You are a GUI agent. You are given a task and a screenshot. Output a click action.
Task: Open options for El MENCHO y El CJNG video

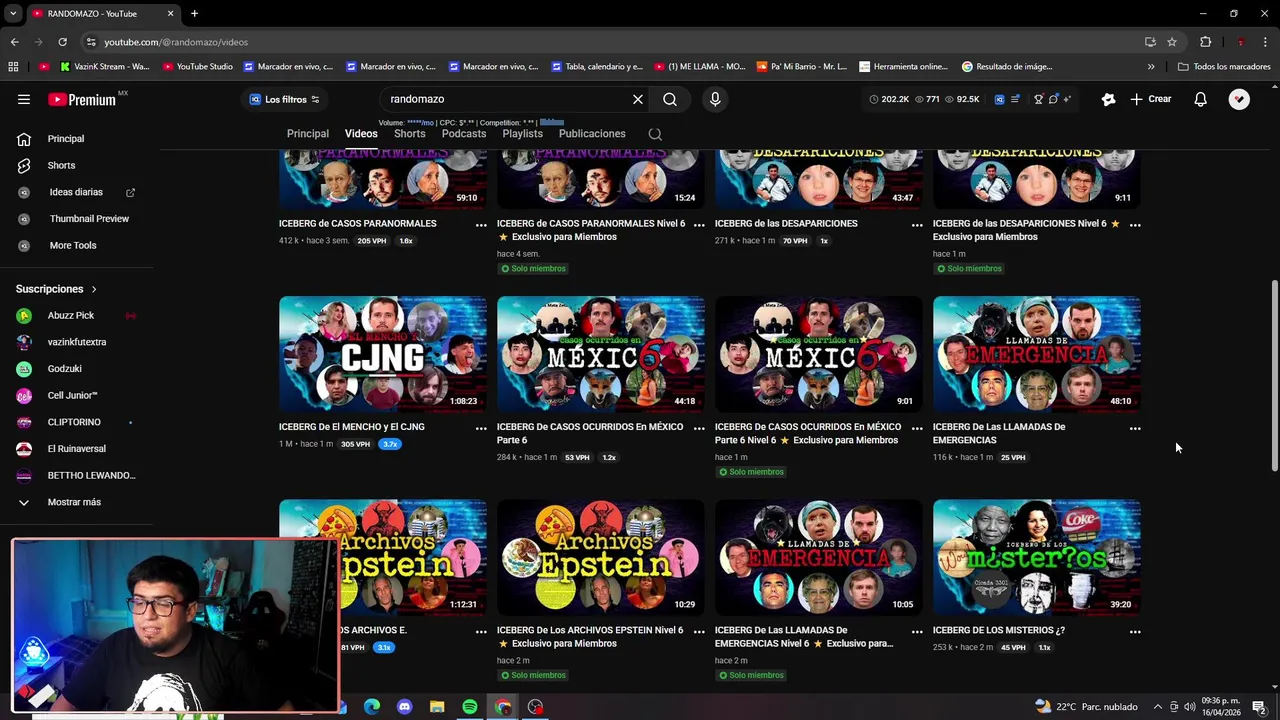coord(481,428)
